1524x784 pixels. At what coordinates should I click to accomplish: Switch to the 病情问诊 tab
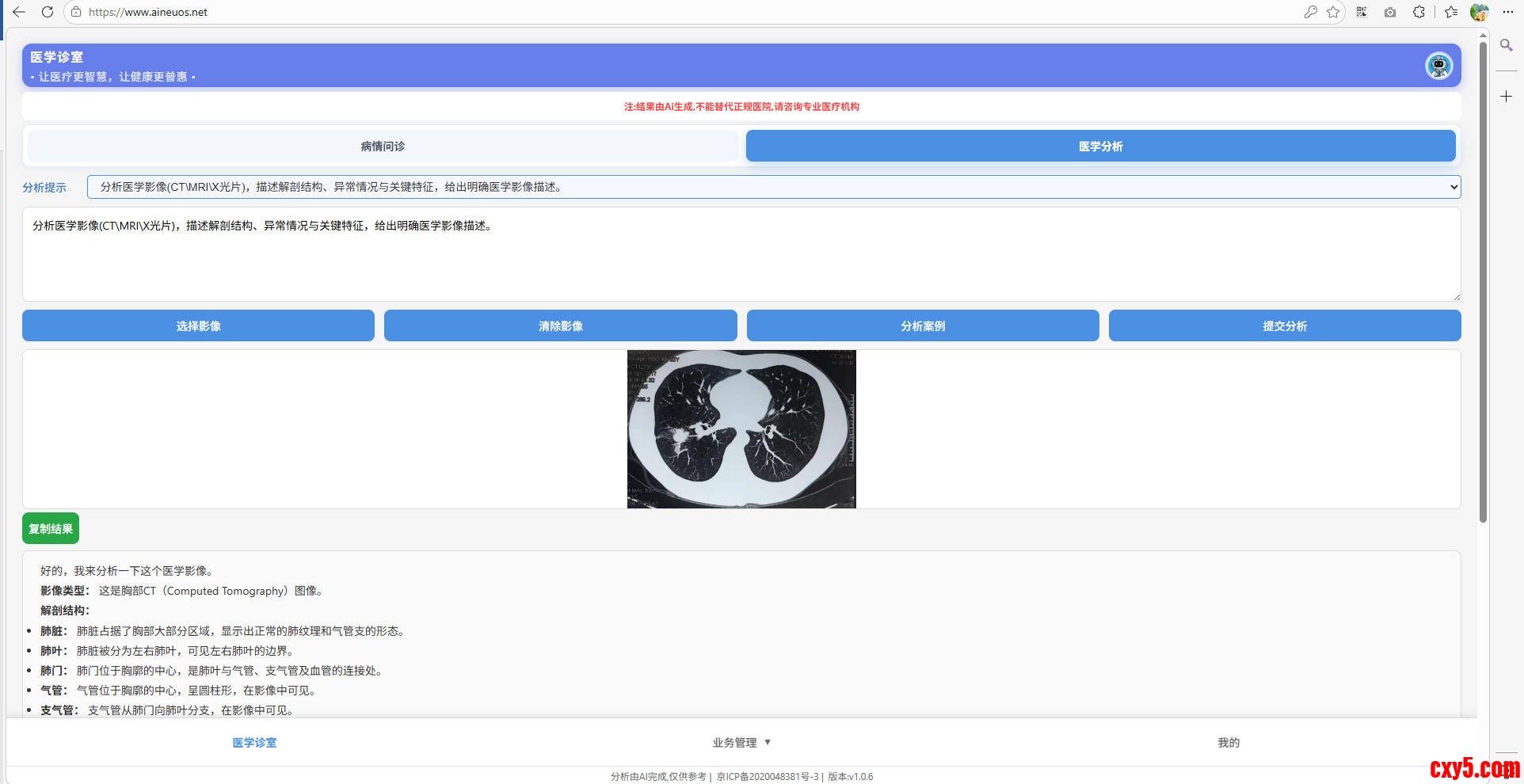point(383,147)
